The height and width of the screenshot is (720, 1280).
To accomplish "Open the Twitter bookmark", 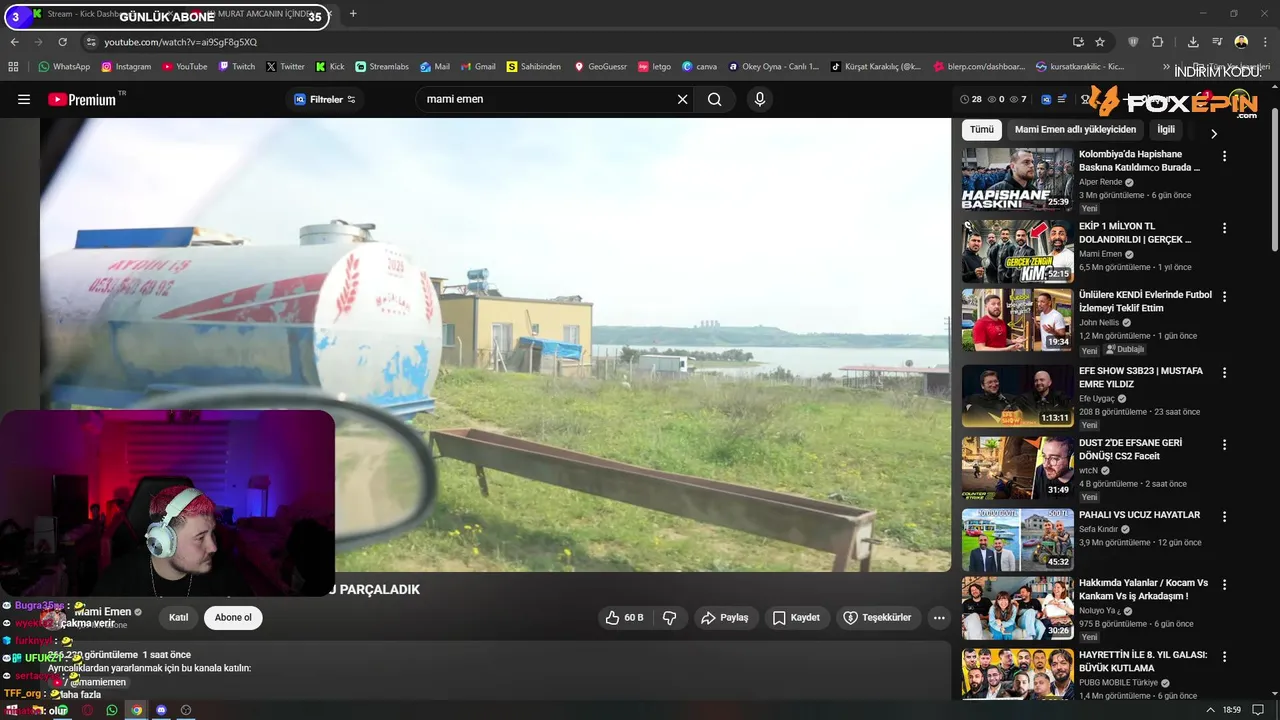I will point(285,67).
